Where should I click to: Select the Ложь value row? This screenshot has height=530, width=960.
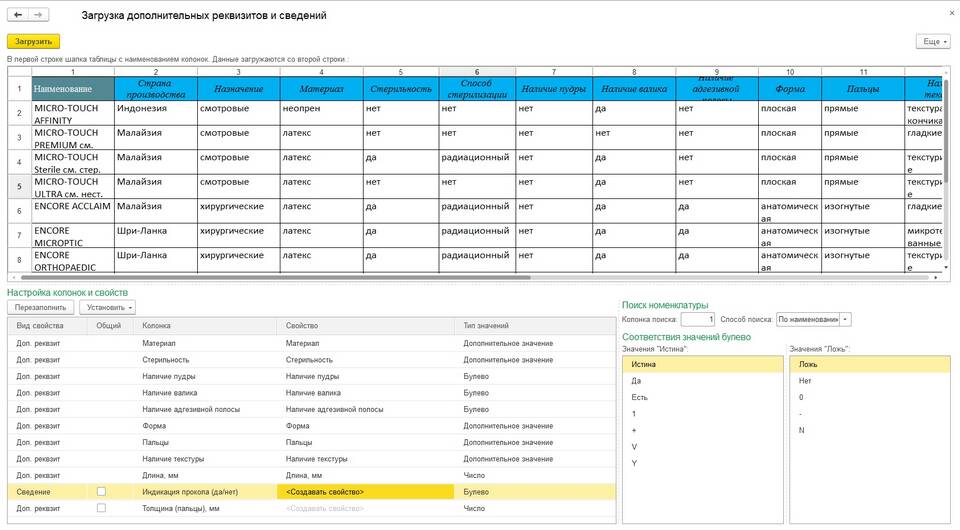tap(869, 364)
